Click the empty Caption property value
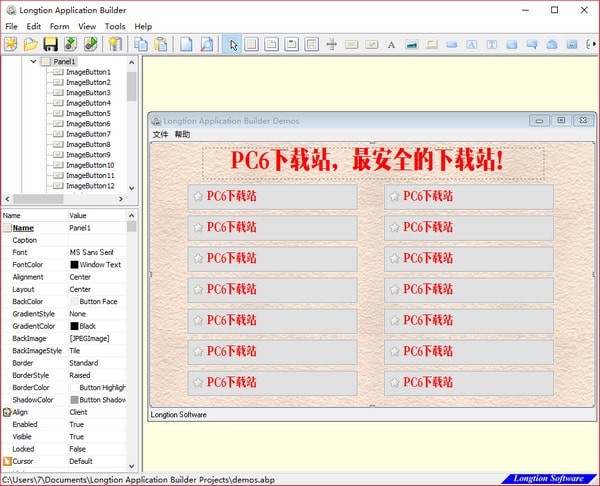 (97, 240)
